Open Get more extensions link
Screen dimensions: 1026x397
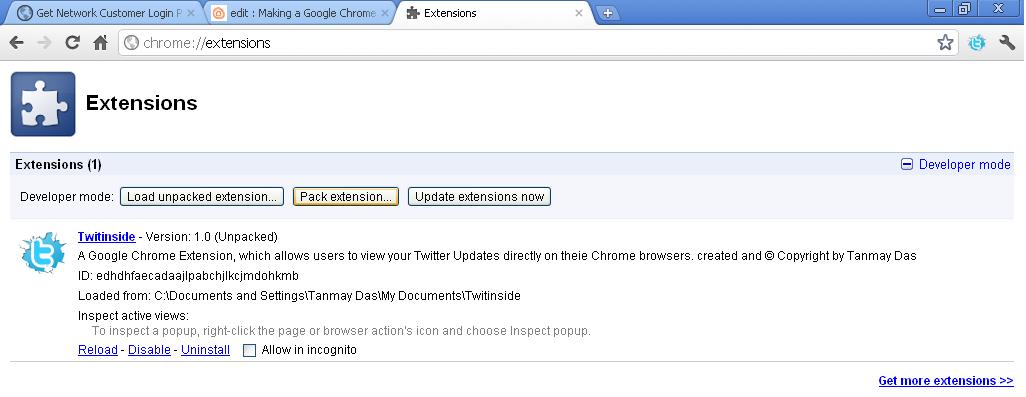point(946,381)
